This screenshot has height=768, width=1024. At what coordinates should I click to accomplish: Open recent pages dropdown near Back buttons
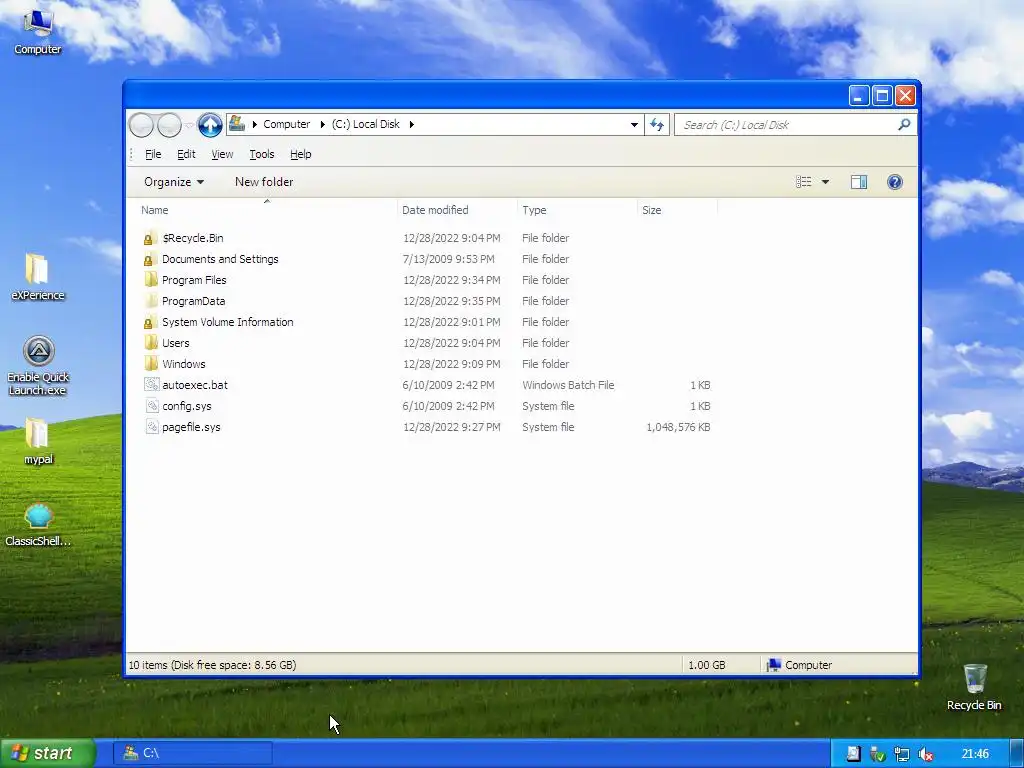pos(189,125)
